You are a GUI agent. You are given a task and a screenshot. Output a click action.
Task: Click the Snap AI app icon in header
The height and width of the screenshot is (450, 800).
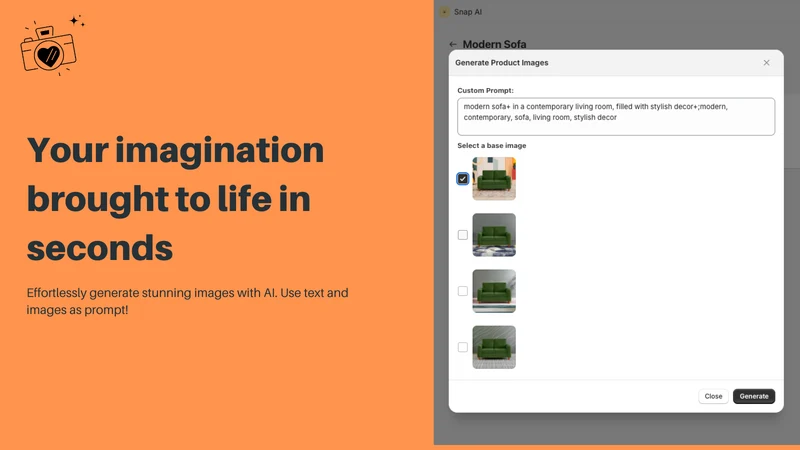coord(444,12)
